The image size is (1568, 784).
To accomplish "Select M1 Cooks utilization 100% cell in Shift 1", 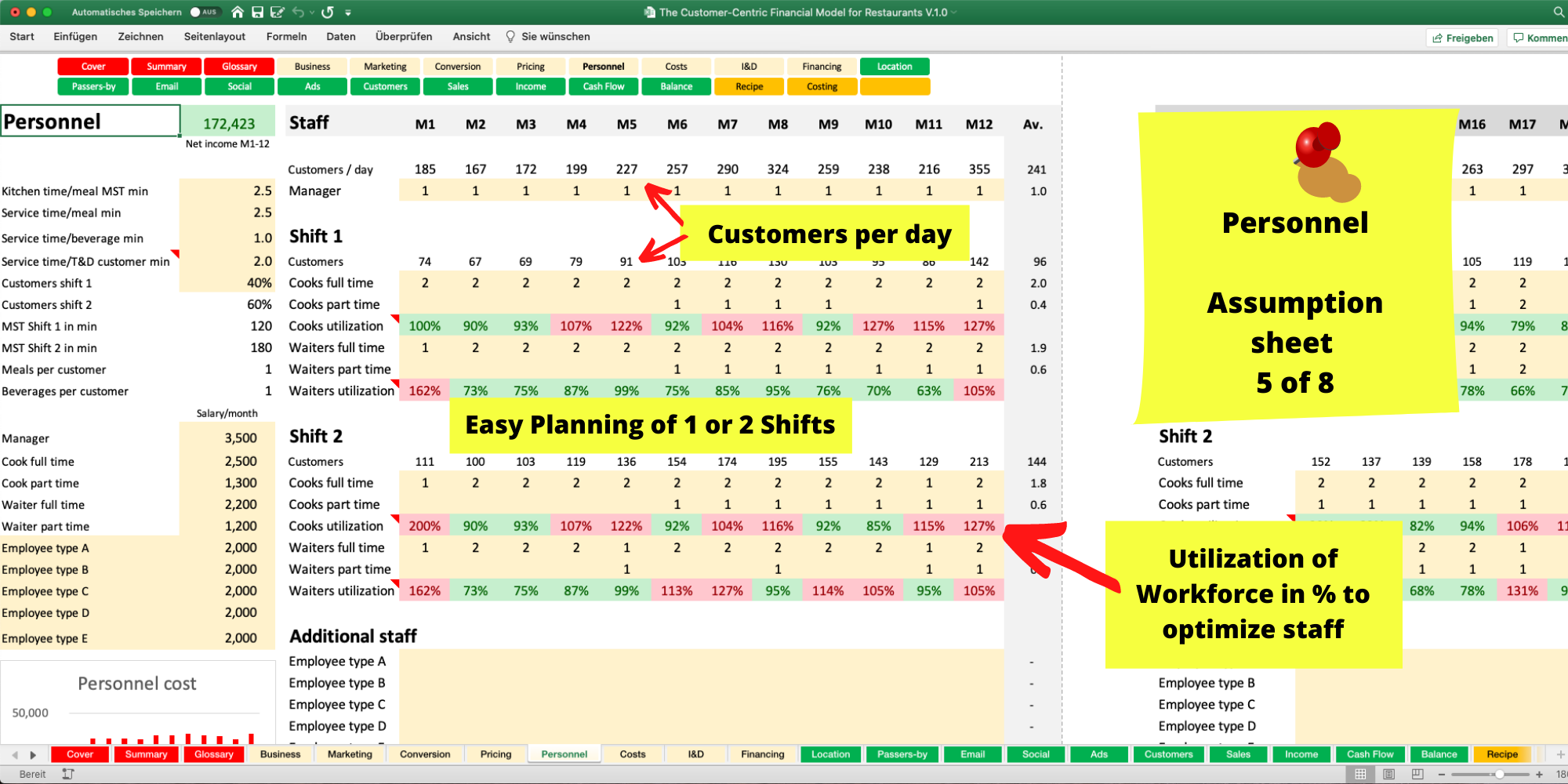I will point(425,326).
